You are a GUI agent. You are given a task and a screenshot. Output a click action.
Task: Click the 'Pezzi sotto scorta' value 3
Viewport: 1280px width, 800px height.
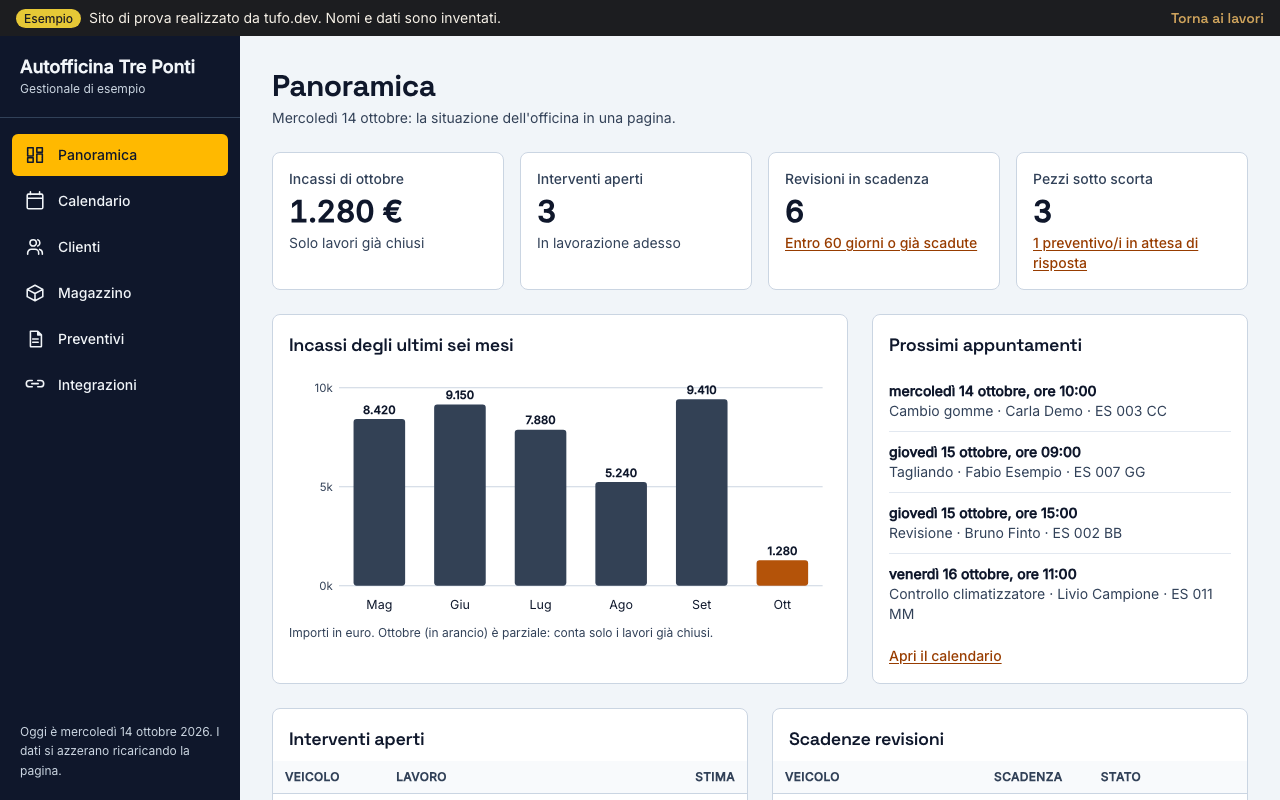click(x=1042, y=212)
